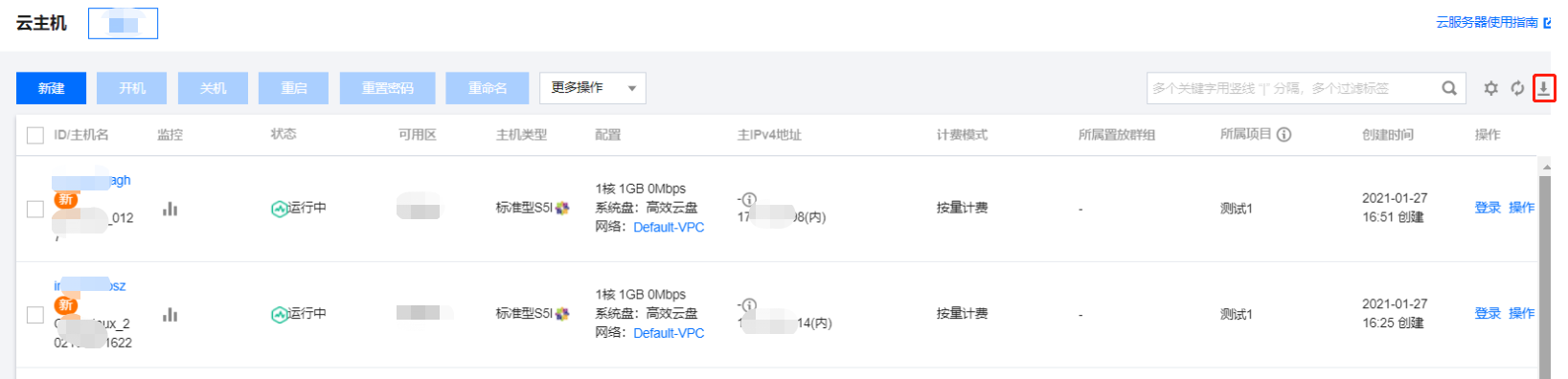1568x379 pixels.
Task: Toggle the select-all checkbox in the table header
Action: click(35, 135)
